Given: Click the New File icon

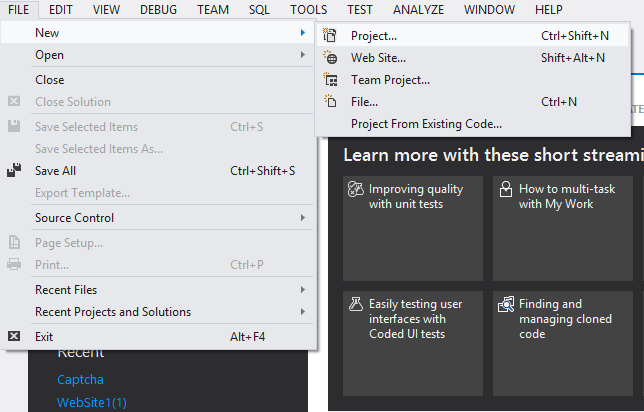Looking at the screenshot, I should point(330,102).
